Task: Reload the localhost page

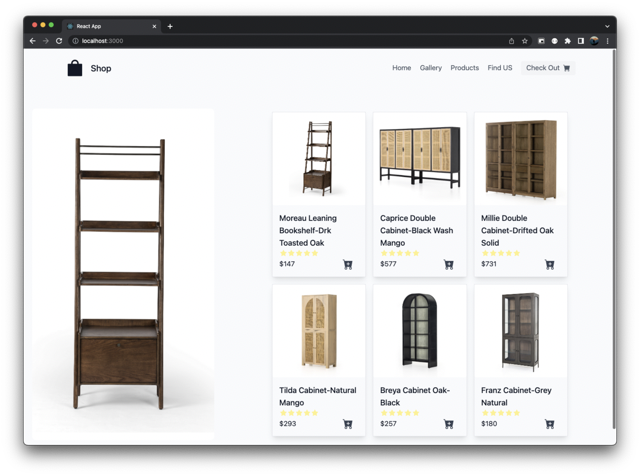Action: [x=59, y=41]
